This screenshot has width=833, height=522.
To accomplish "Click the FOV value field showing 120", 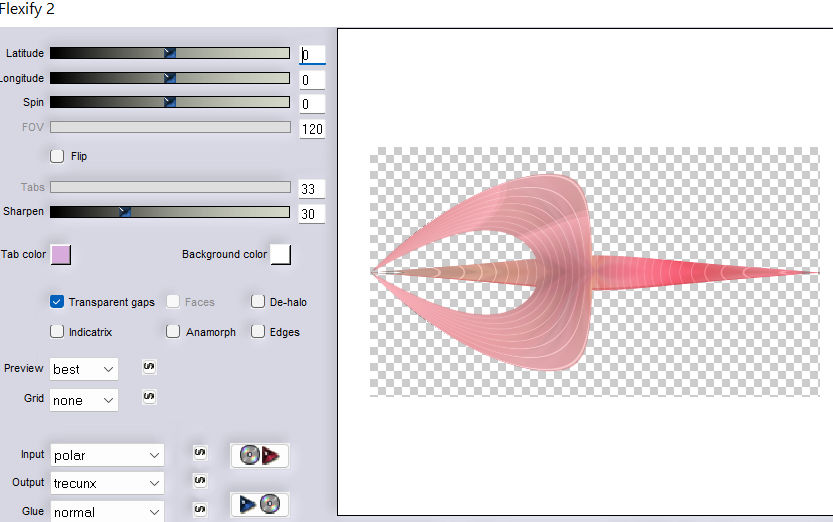I will click(312, 129).
